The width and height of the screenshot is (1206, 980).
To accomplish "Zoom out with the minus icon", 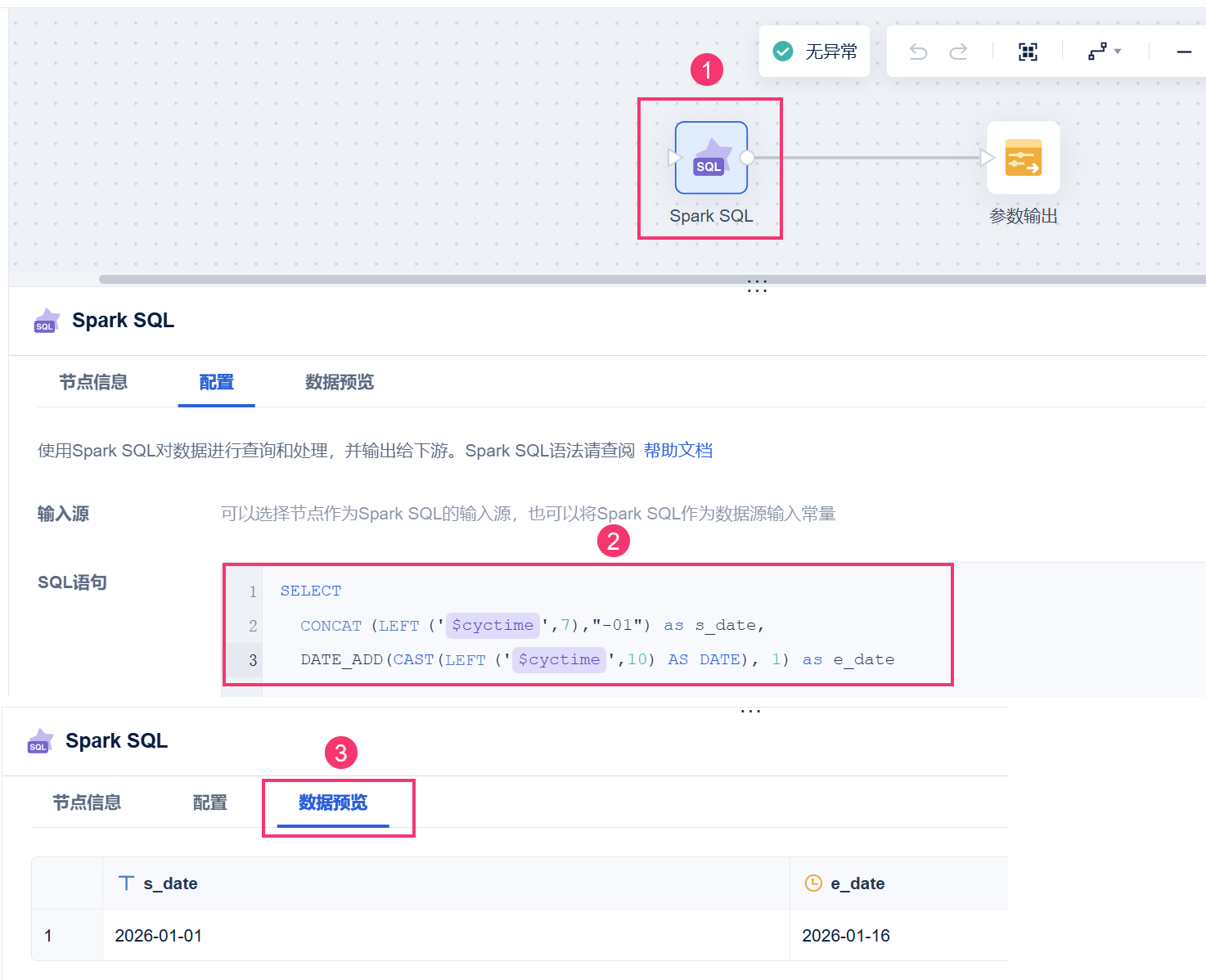I will 1184,52.
